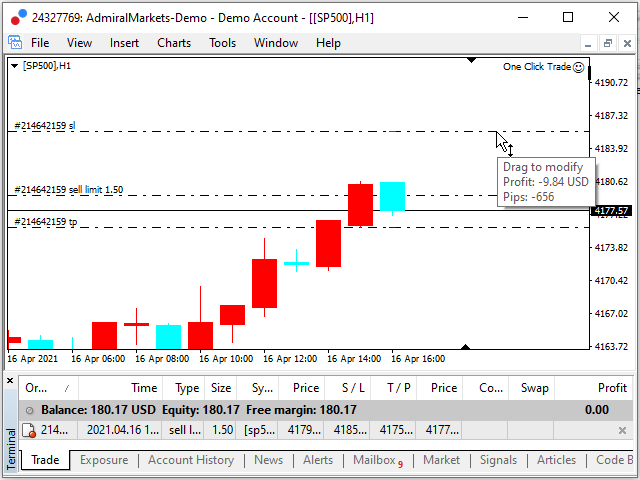Switch to the Signals tab
640x480 pixels.
[498, 460]
